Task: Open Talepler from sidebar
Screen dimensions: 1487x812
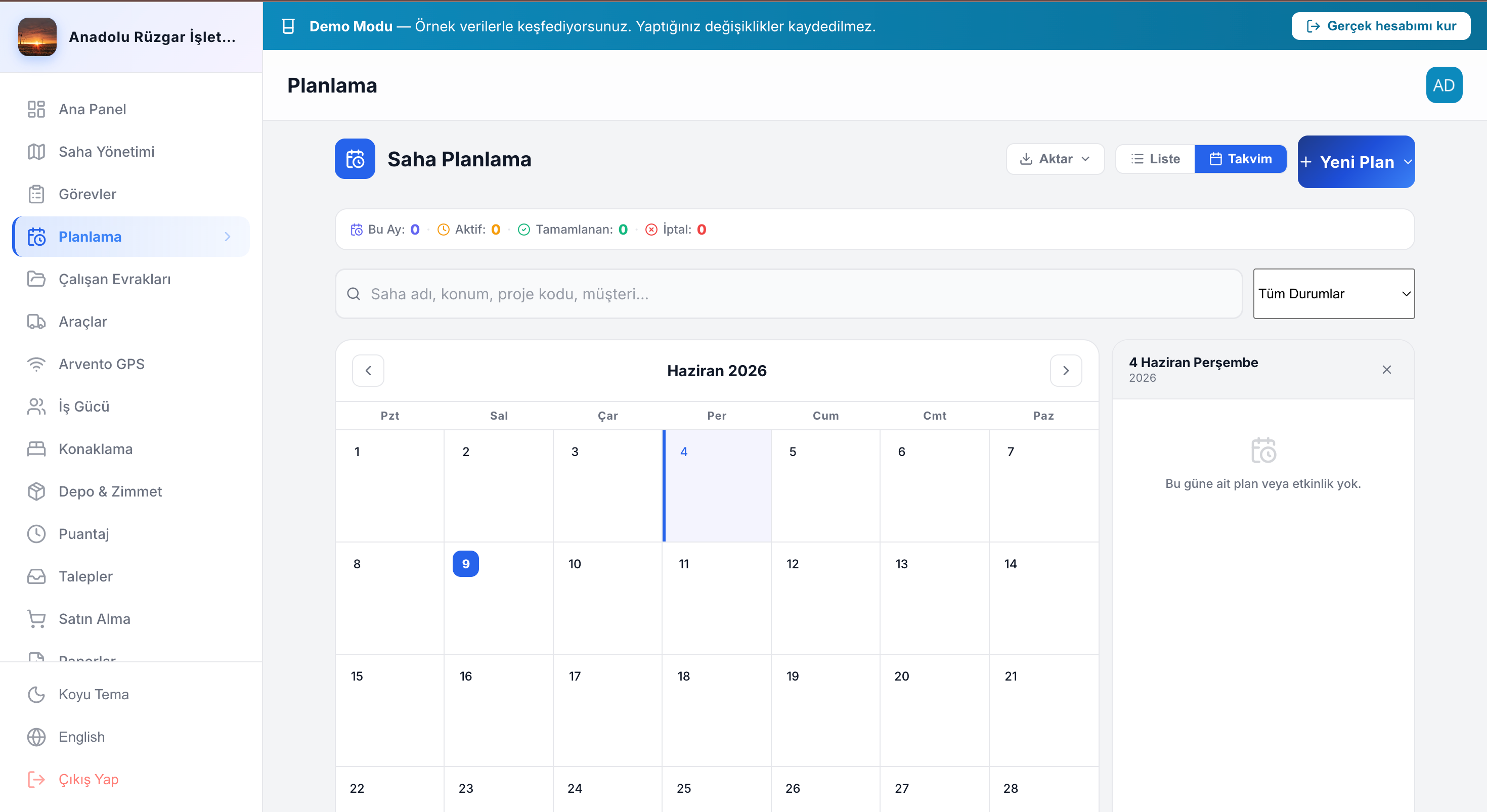Action: tap(132, 576)
